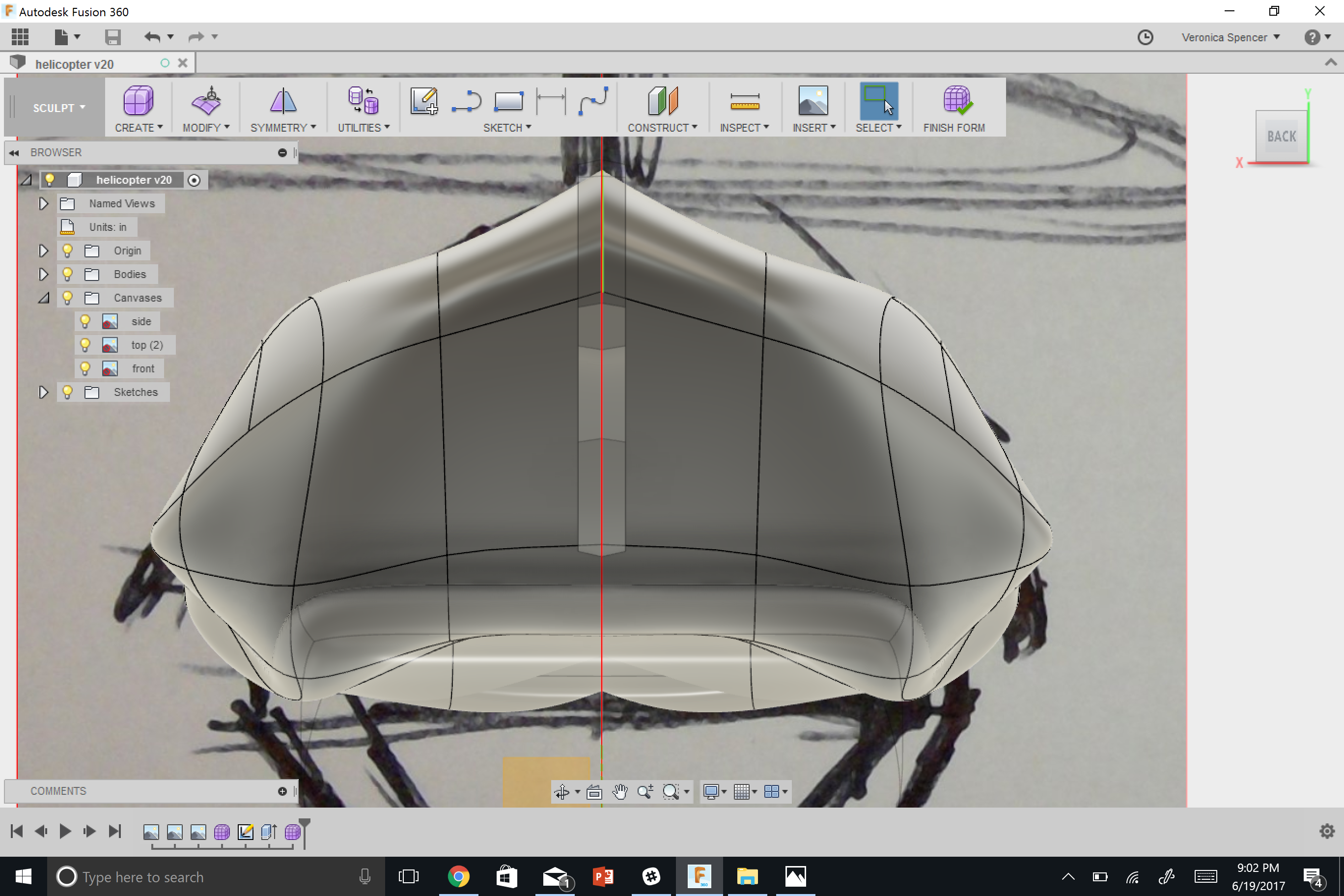Viewport: 1344px width, 896px height.
Task: Click the Create Sketch icon
Action: (424, 101)
